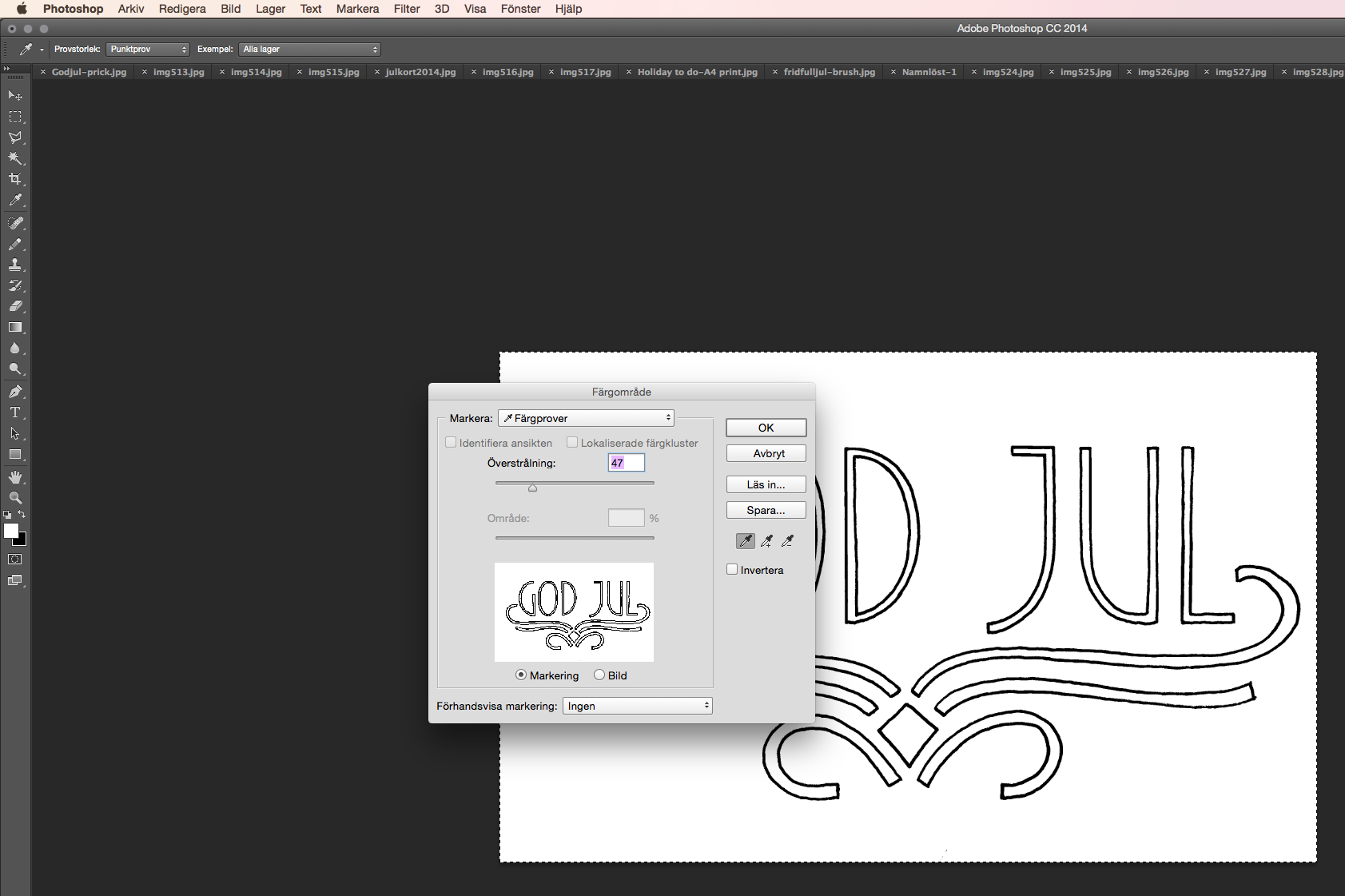This screenshot has width=1345, height=896.
Task: Select the Markering radio button
Action: click(521, 675)
